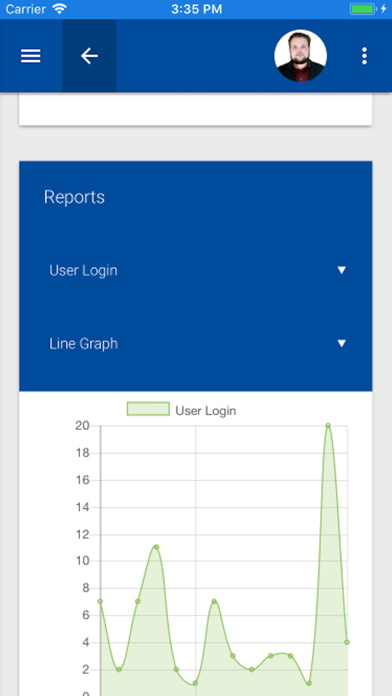
Task: Select the data point at value 11
Action: (156, 547)
